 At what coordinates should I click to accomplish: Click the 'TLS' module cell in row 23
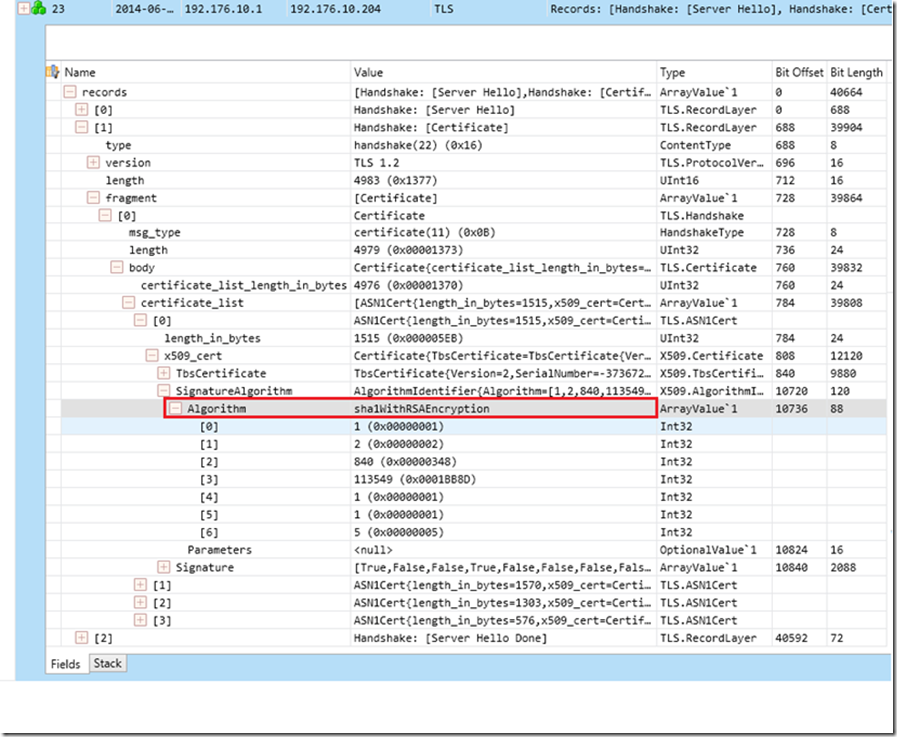(x=444, y=9)
